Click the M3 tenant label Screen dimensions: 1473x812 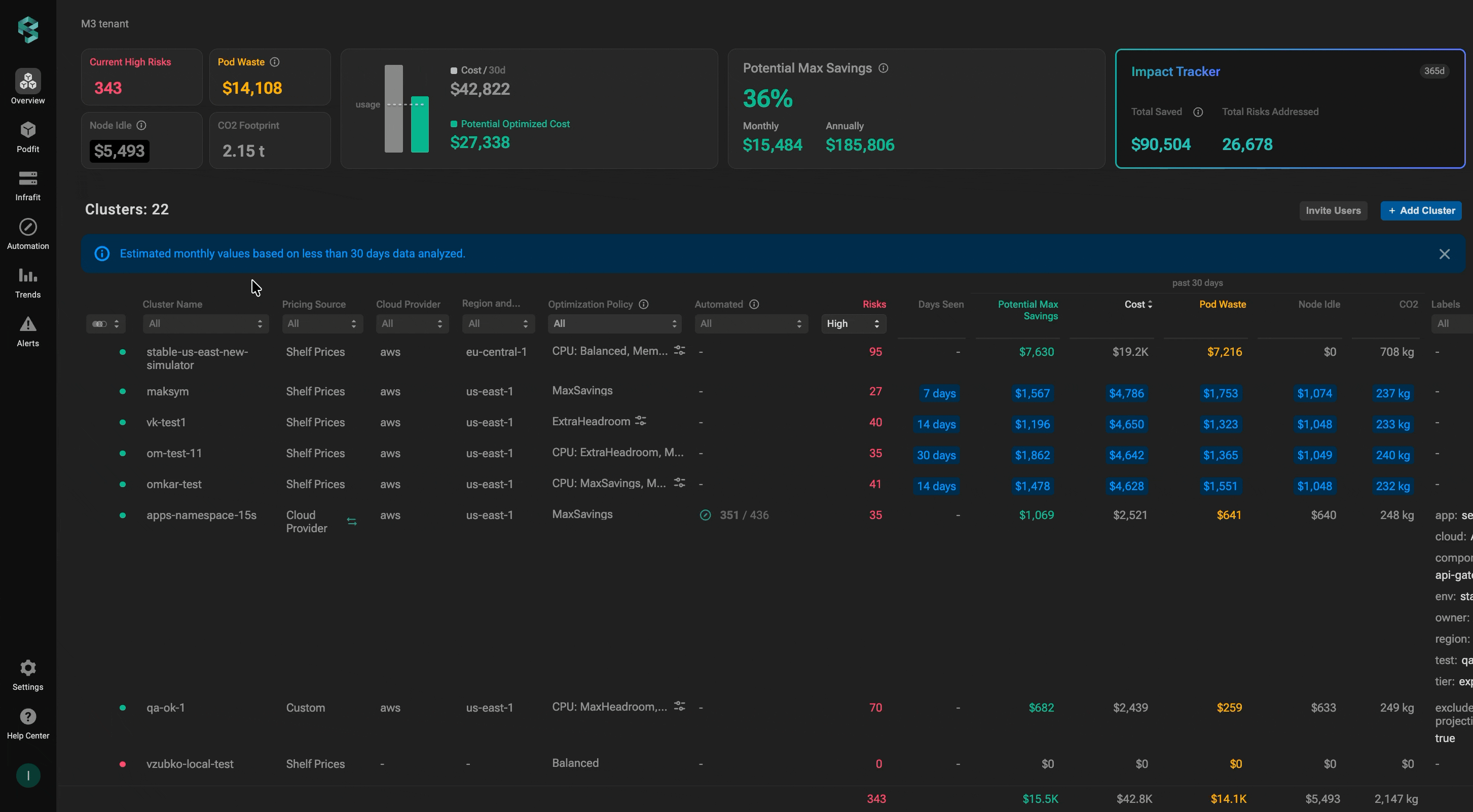coord(104,23)
